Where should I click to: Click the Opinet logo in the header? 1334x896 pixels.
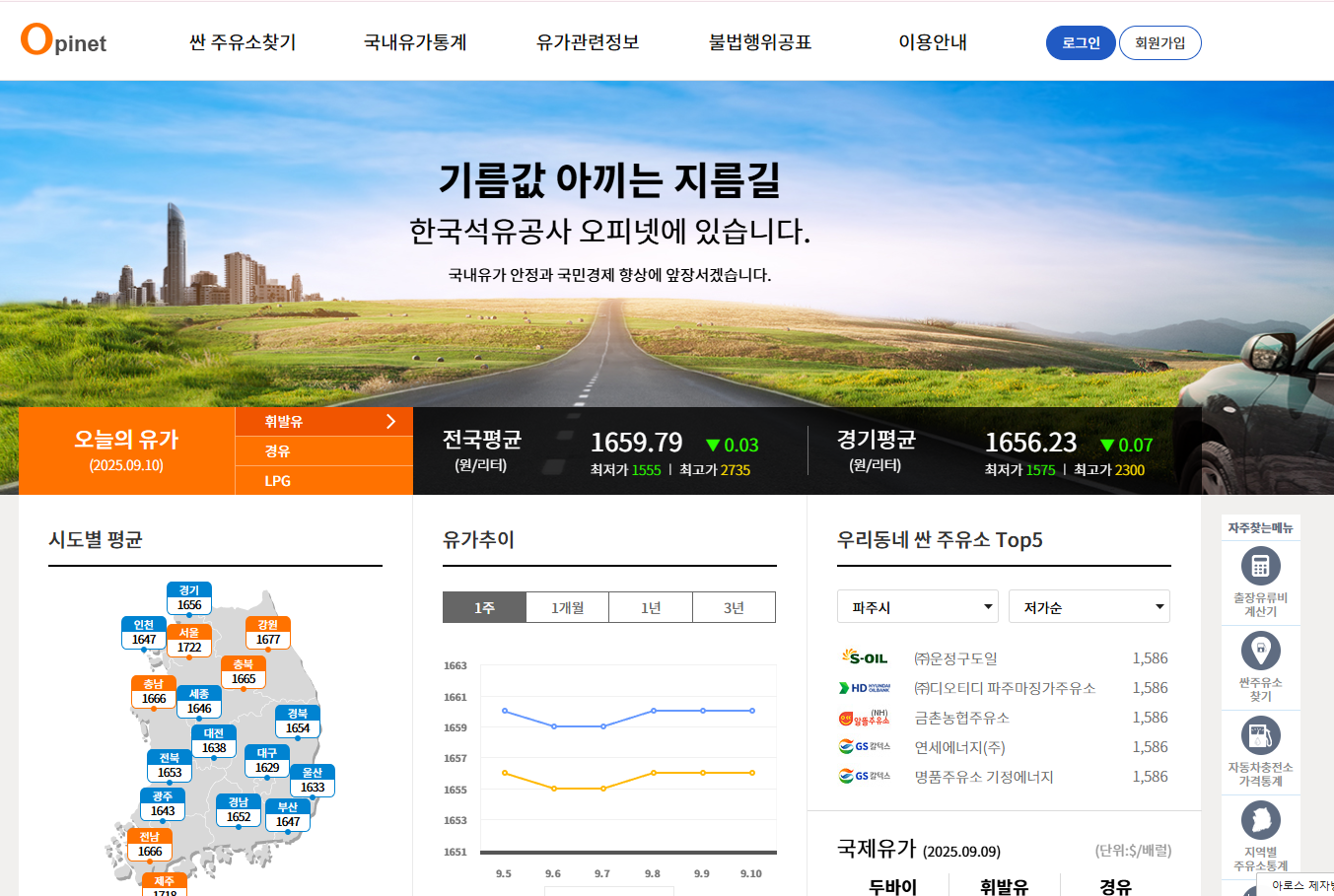click(63, 41)
